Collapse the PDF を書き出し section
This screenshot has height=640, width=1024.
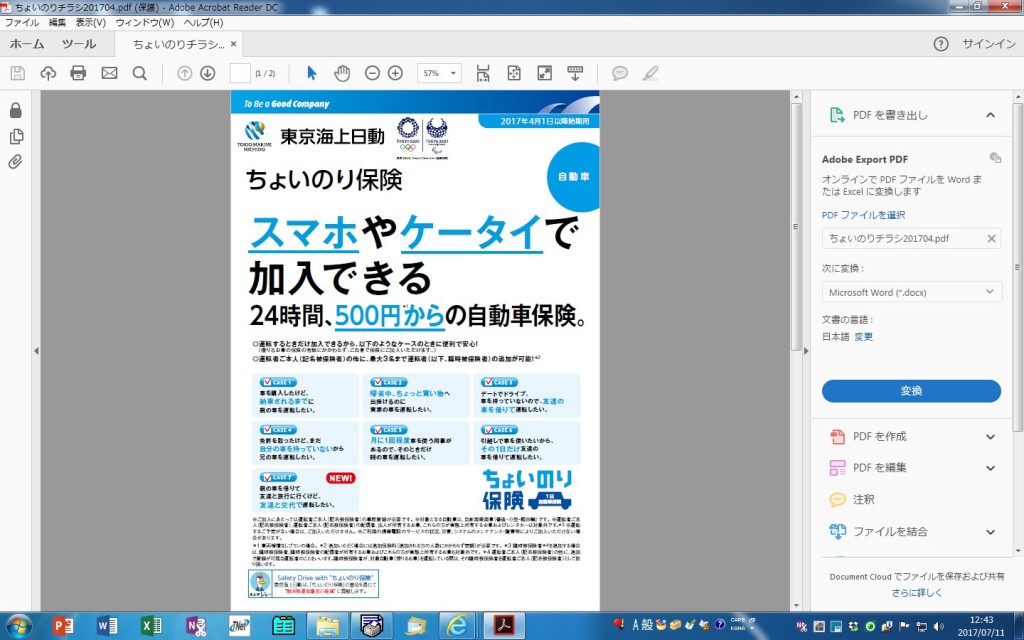point(991,115)
